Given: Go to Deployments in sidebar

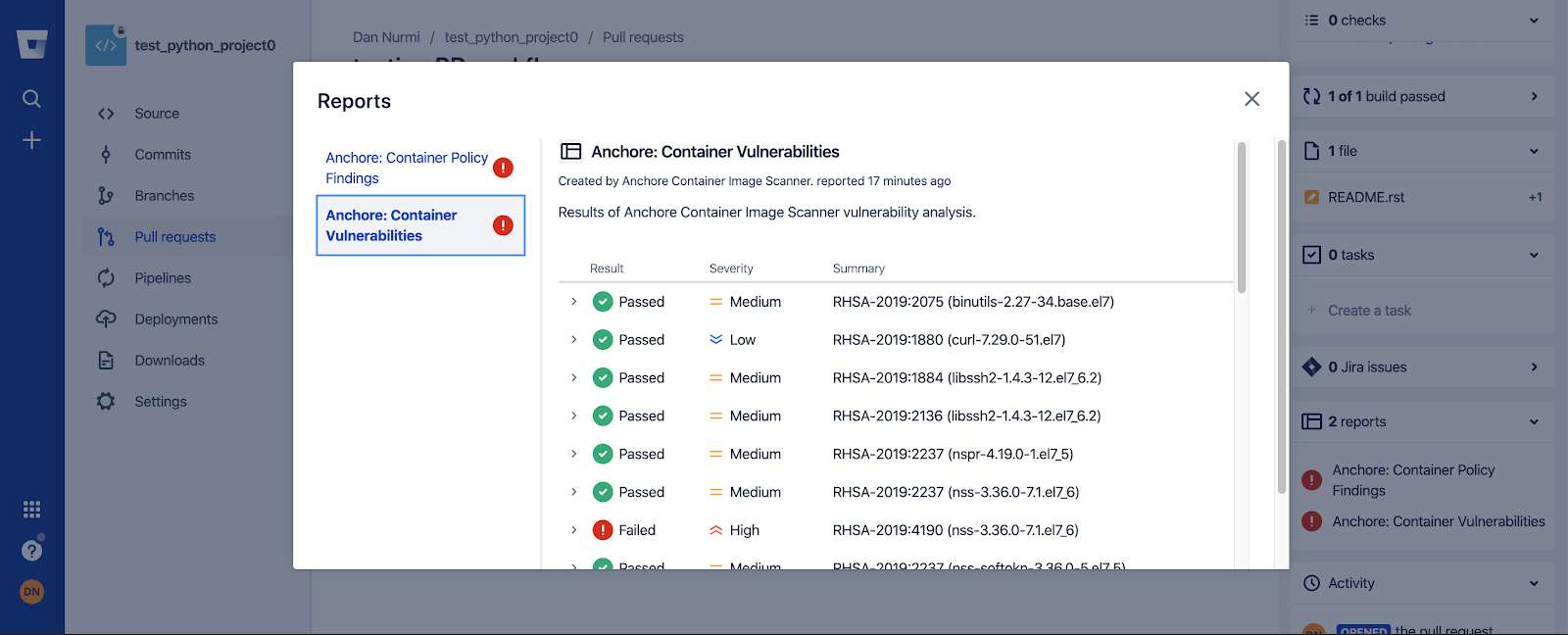Looking at the screenshot, I should coord(176,319).
